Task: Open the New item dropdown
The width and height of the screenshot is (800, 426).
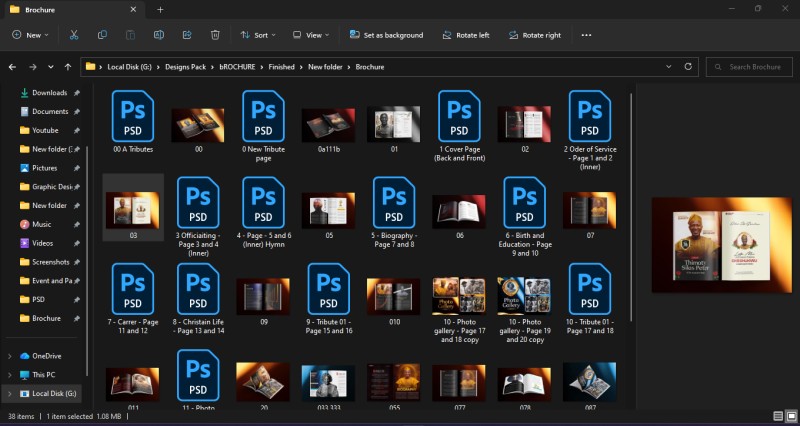Action: pyautogui.click(x=31, y=35)
